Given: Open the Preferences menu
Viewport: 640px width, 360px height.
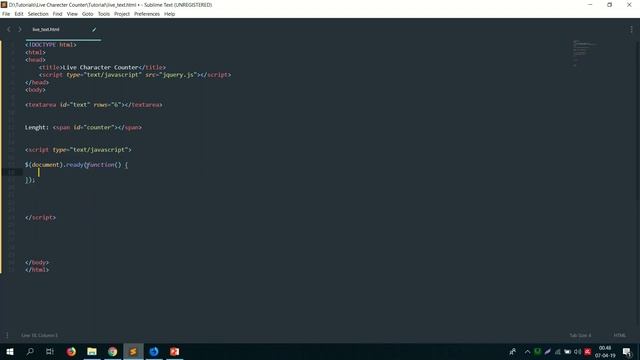Looking at the screenshot, I should click(x=147, y=14).
